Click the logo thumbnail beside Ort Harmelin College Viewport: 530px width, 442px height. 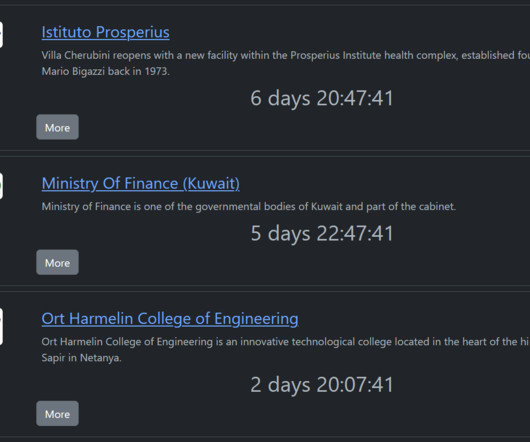point(1,326)
